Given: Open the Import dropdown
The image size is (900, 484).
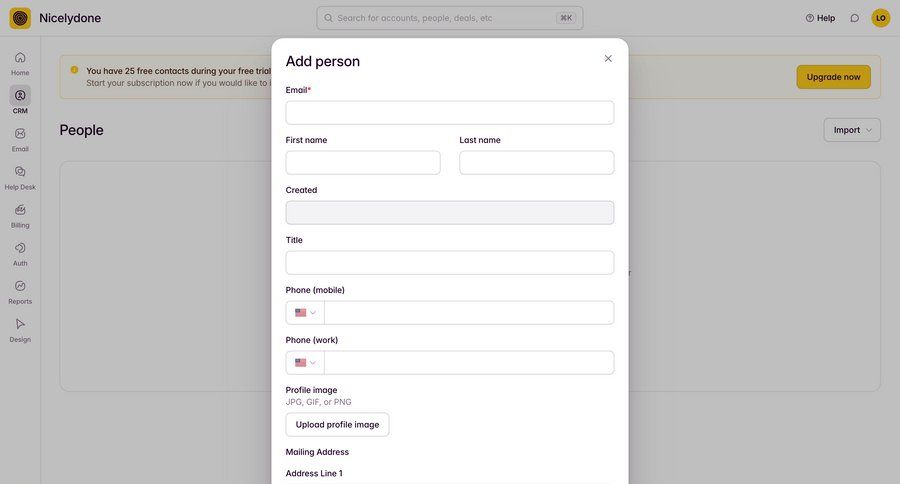Looking at the screenshot, I should [x=852, y=130].
